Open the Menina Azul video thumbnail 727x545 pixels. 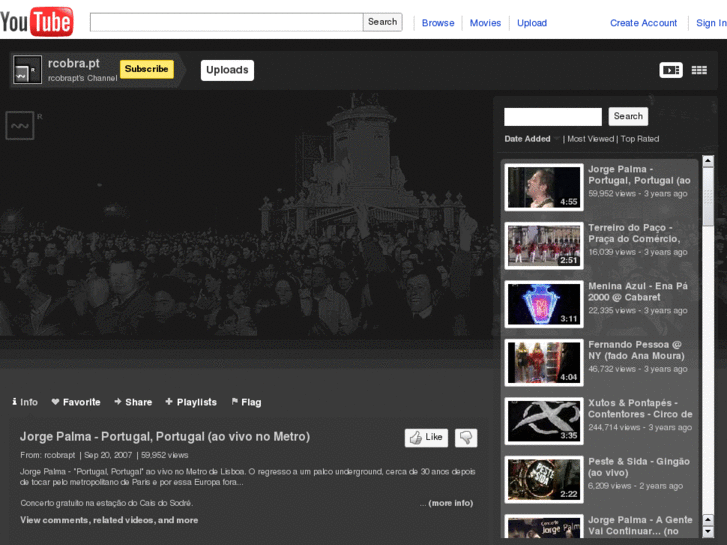click(x=544, y=304)
